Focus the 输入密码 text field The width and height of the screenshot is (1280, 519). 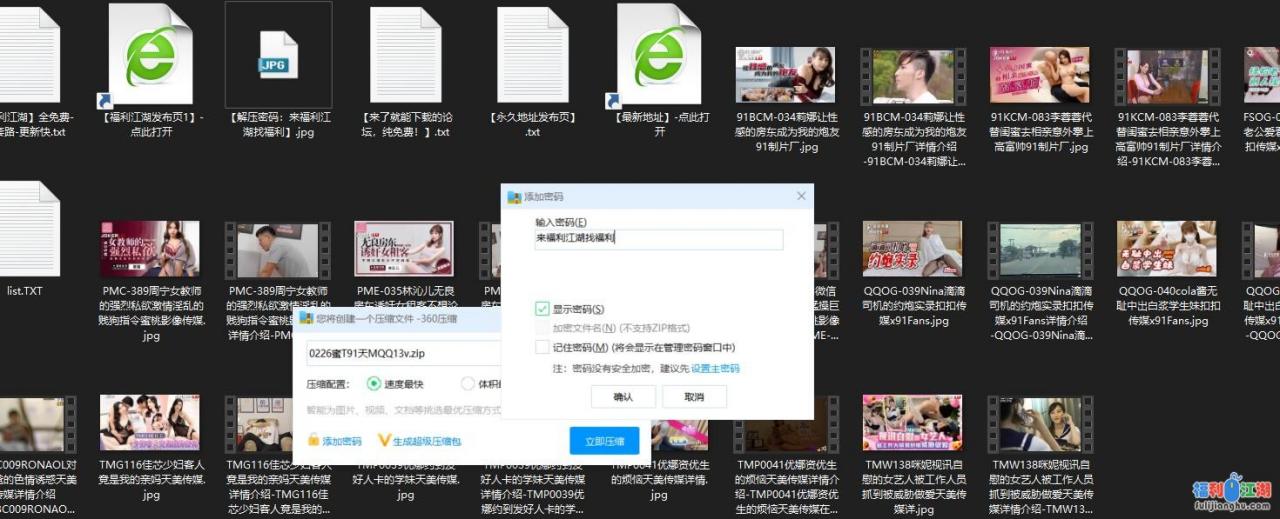(x=658, y=239)
